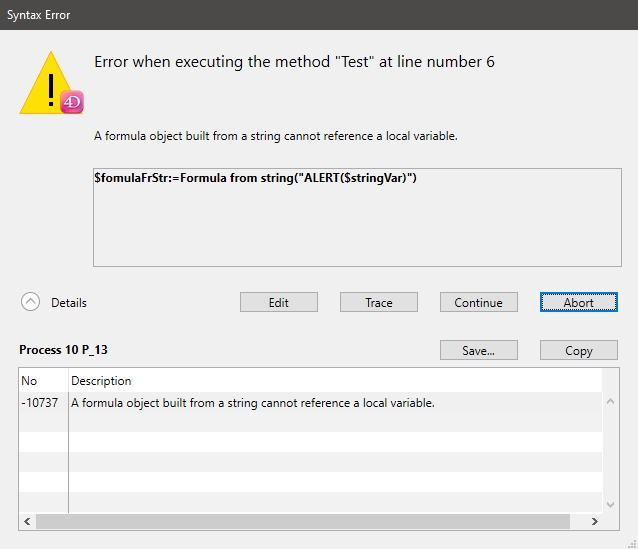The width and height of the screenshot is (638, 549).
Task: Click the yellow warning triangle icon
Action: (46, 83)
